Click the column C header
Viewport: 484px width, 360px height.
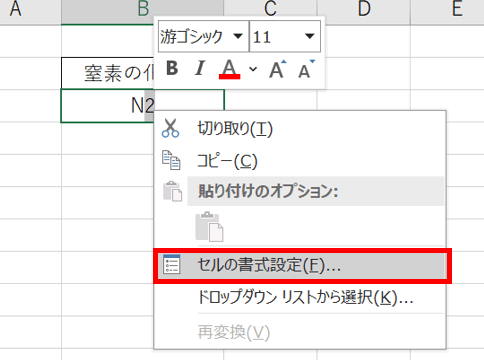[270, 9]
